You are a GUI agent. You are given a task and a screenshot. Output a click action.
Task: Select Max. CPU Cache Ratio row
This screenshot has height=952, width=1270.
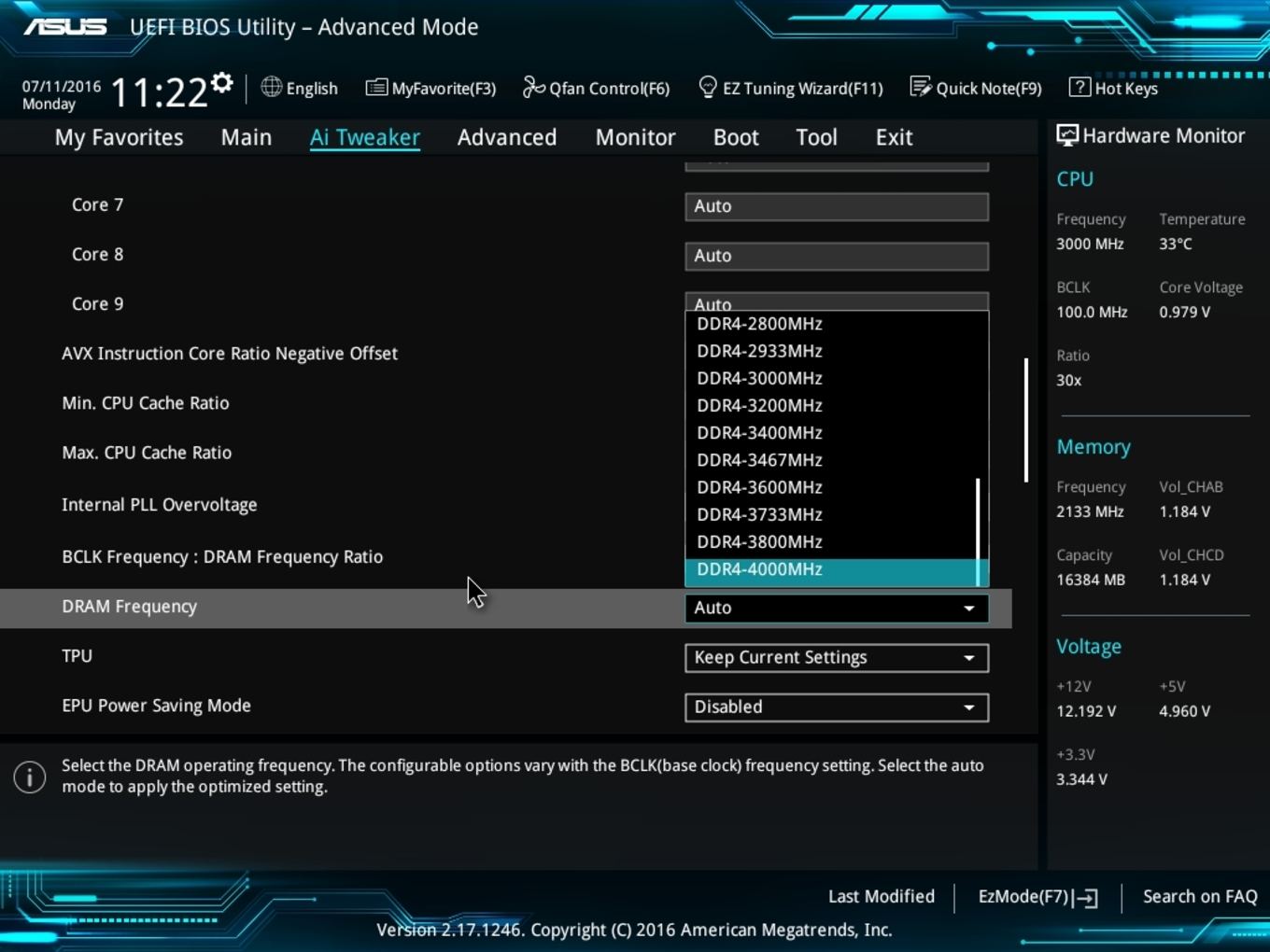click(147, 452)
